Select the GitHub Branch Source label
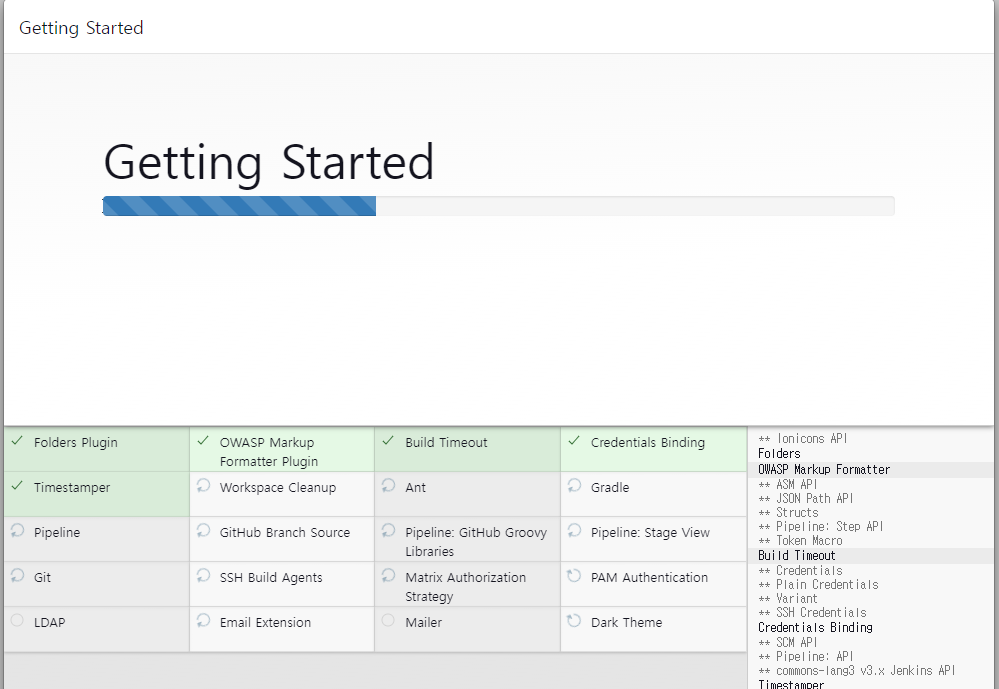This screenshot has height=689, width=999. click(285, 532)
